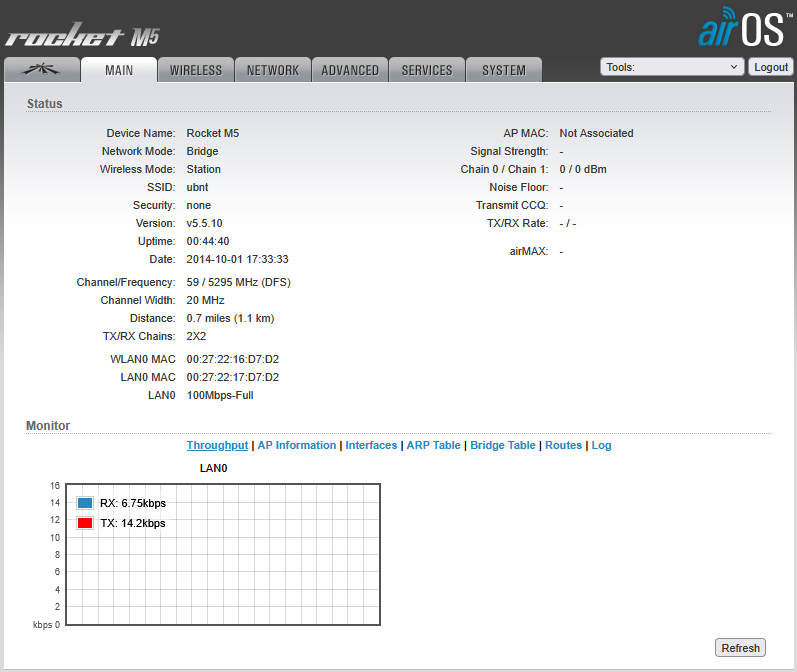The width and height of the screenshot is (797, 672).
Task: Go to the ADVANCED tab
Action: (x=350, y=70)
